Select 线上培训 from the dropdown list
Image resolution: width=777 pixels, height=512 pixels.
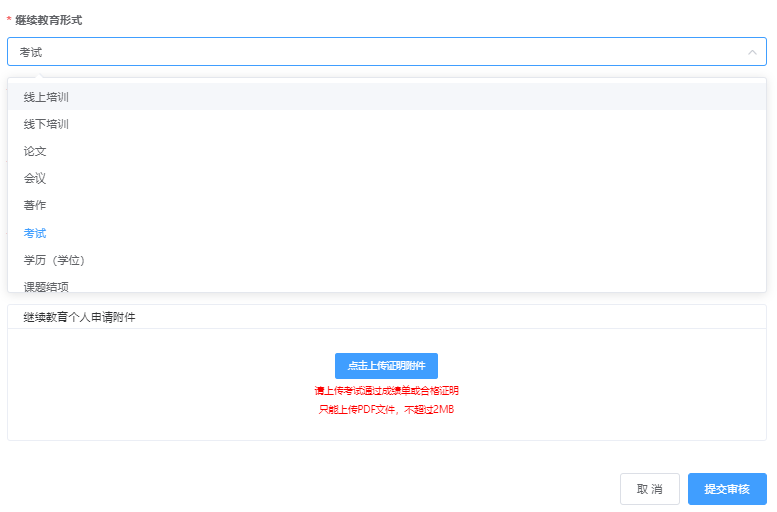pyautogui.click(x=46, y=97)
